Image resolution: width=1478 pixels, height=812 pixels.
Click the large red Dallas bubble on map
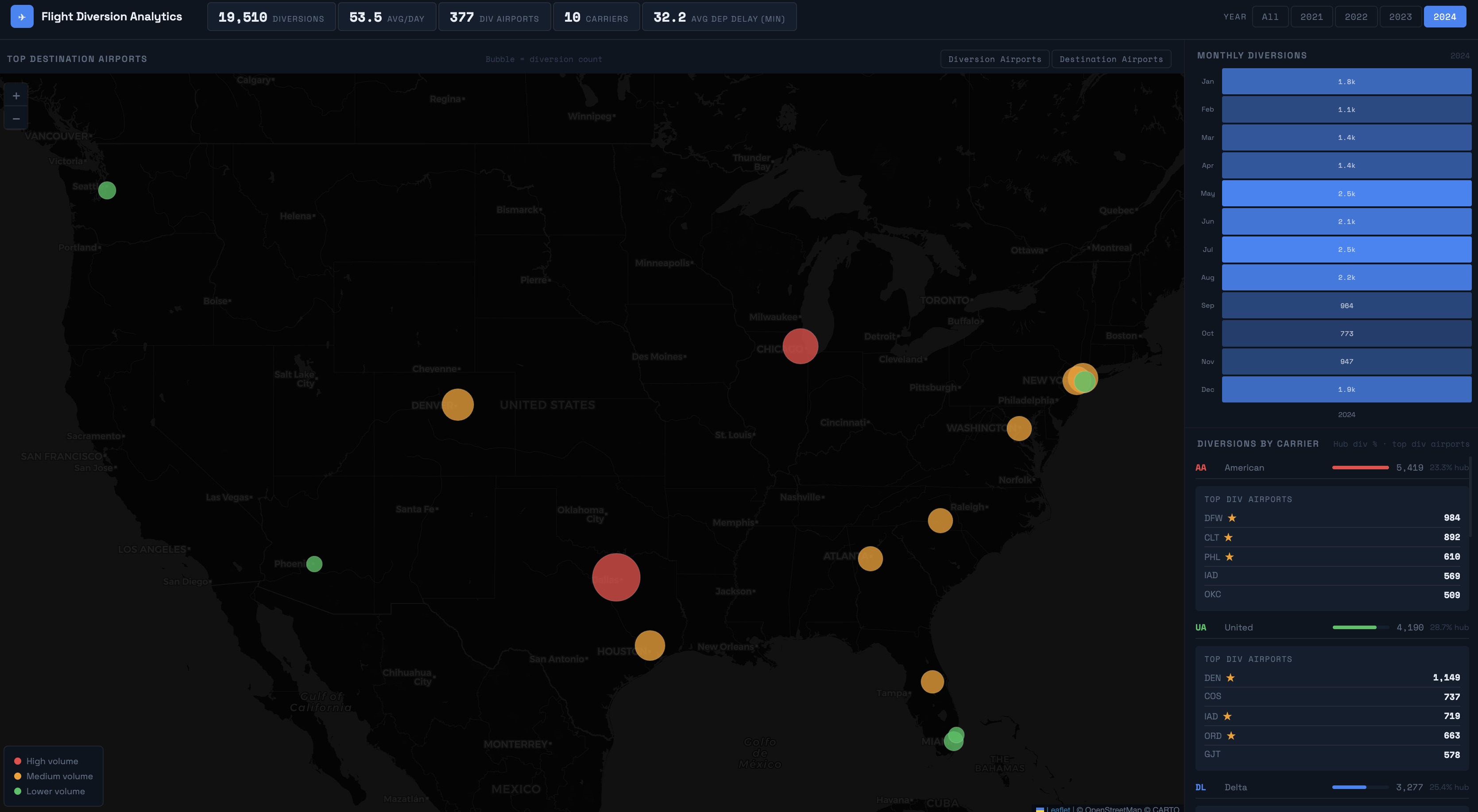click(615, 577)
